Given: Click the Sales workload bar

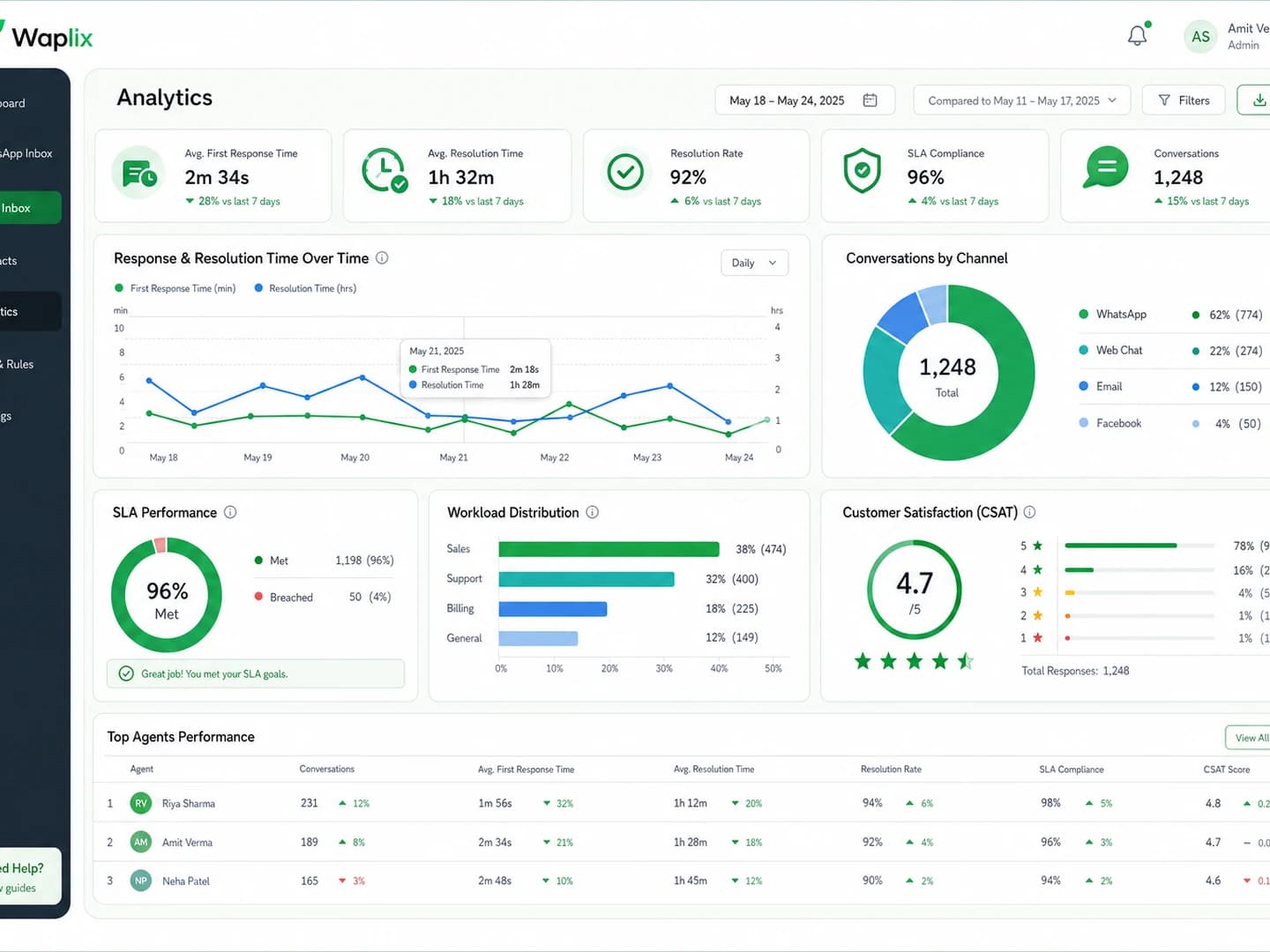Looking at the screenshot, I should tap(609, 549).
